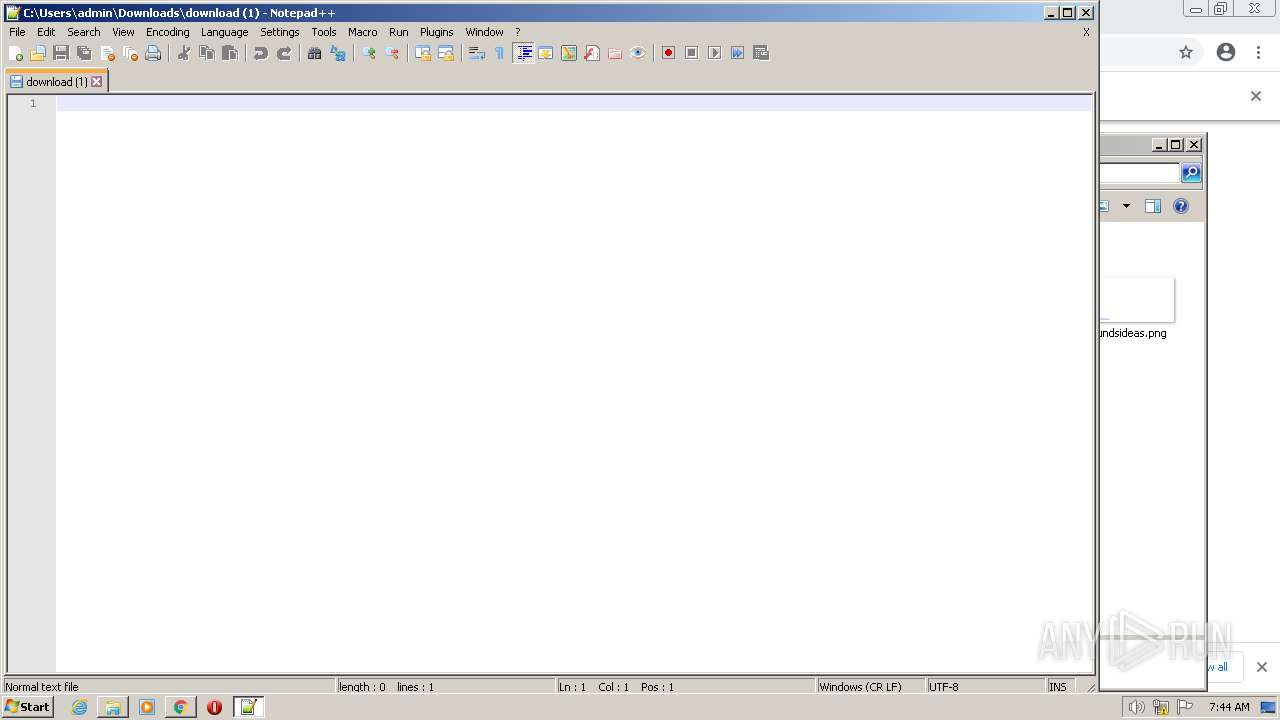Open the Plugins menu
Screen dimensions: 1280x720
point(437,32)
